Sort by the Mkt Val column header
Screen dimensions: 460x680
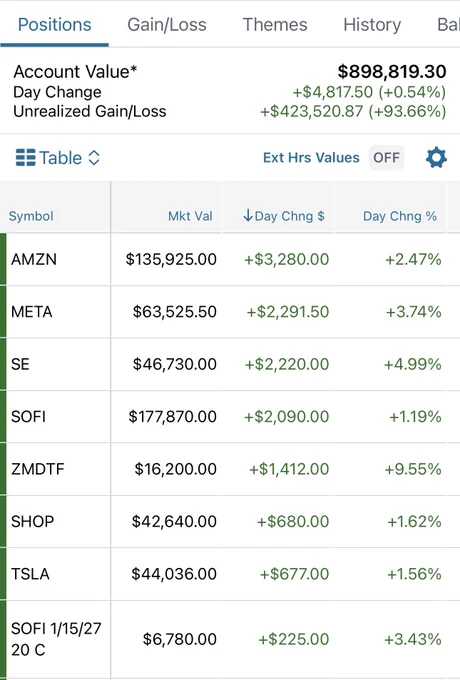[190, 216]
